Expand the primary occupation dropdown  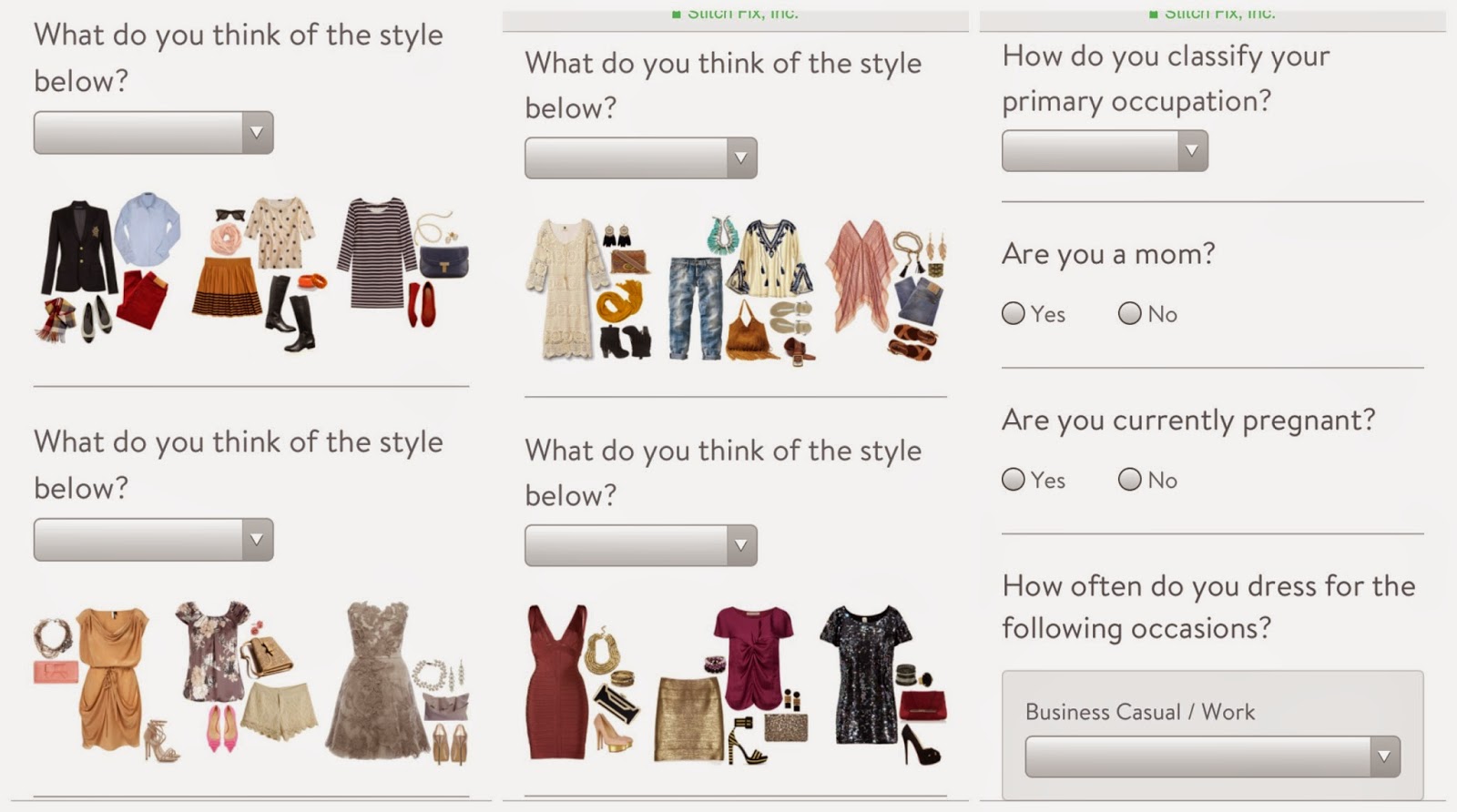[x=1105, y=151]
